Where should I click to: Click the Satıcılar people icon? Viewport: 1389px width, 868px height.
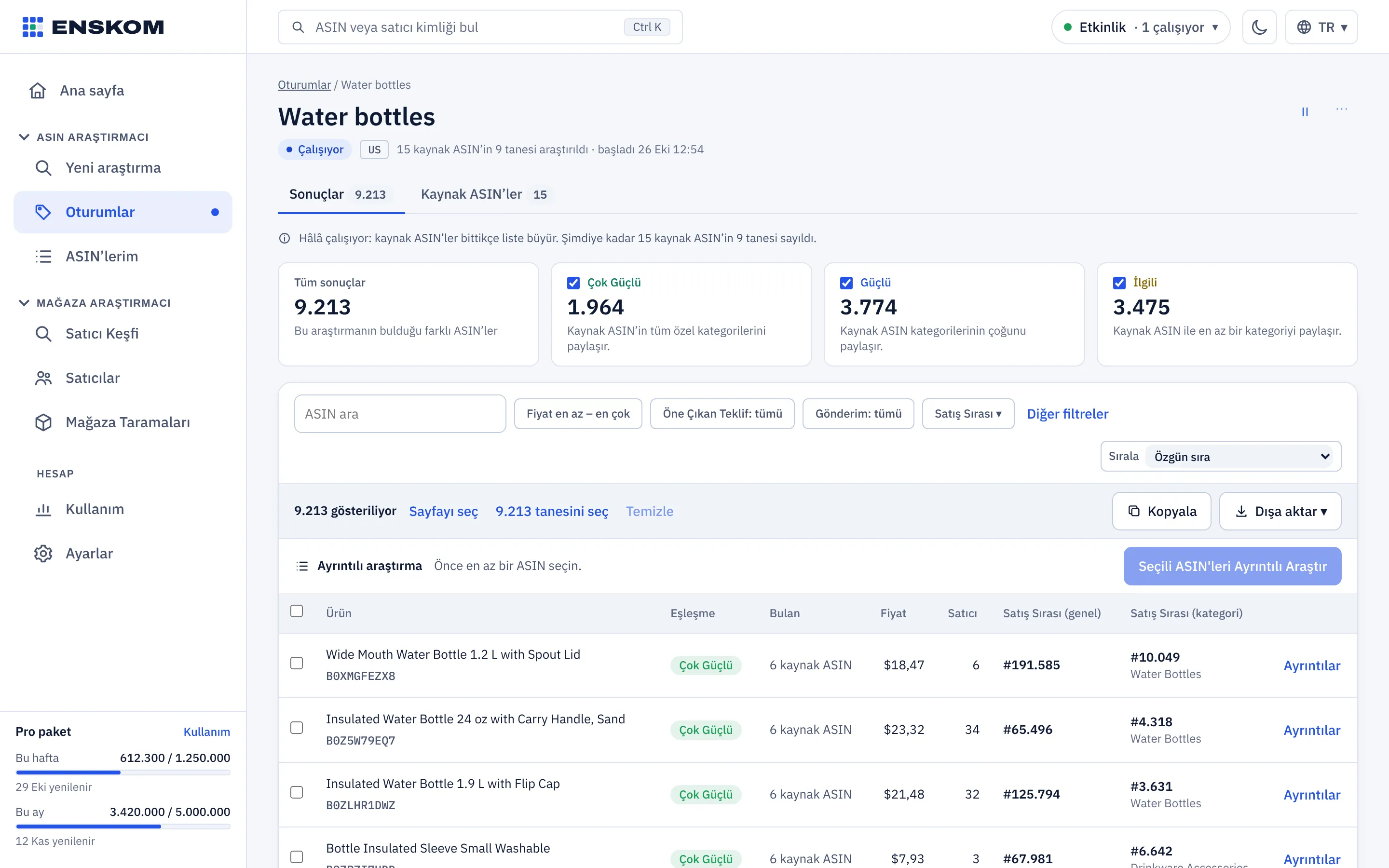tap(43, 378)
